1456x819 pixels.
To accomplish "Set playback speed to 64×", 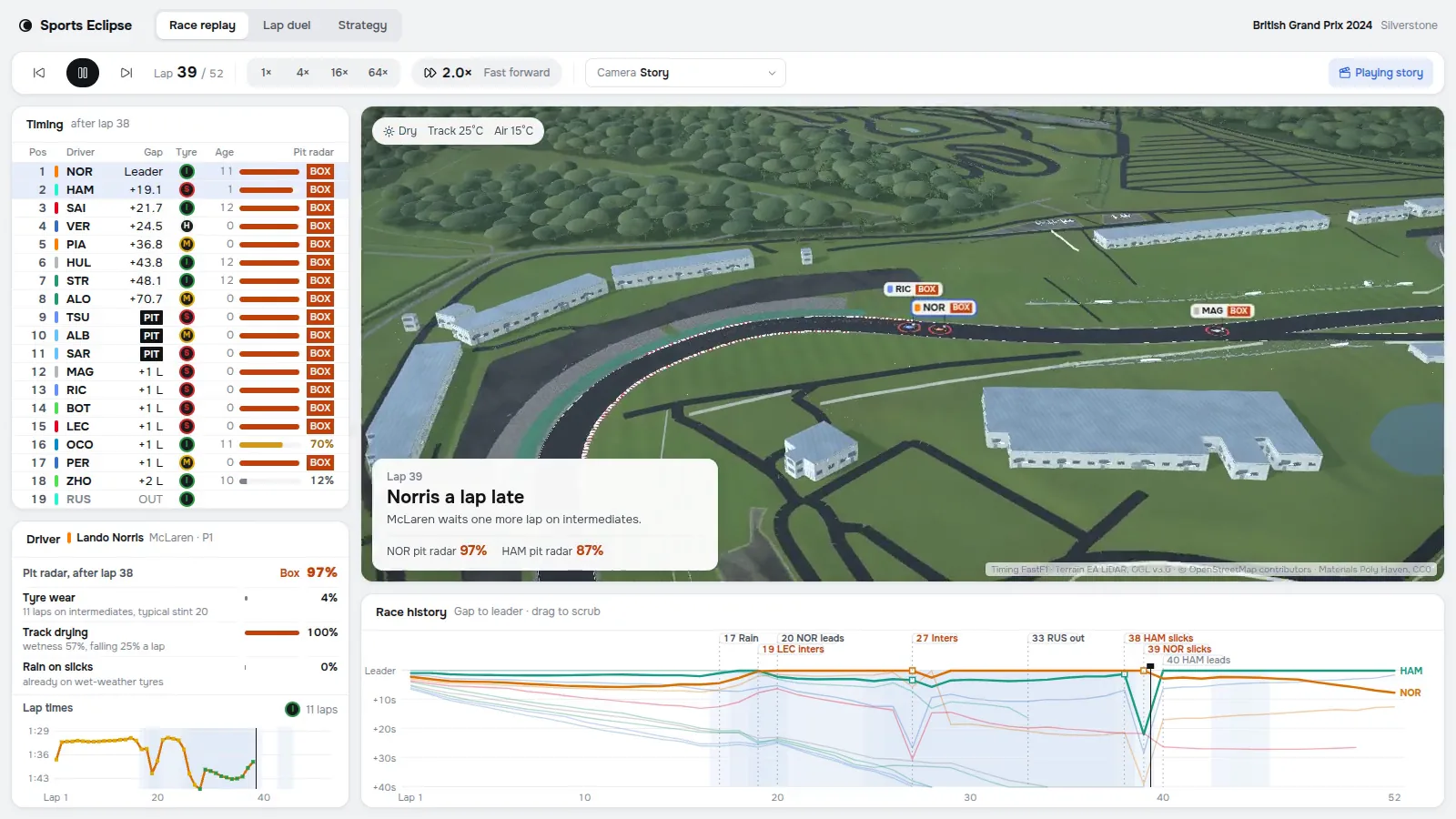I will (378, 73).
